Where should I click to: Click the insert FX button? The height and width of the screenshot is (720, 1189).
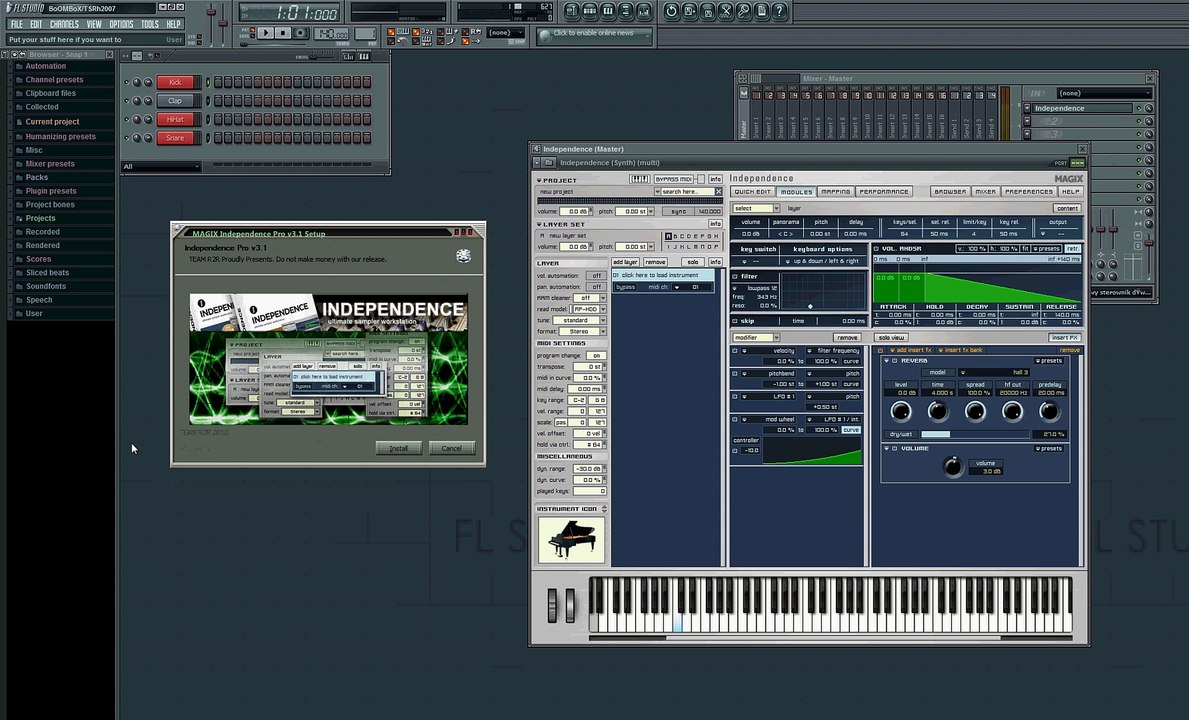[1065, 337]
